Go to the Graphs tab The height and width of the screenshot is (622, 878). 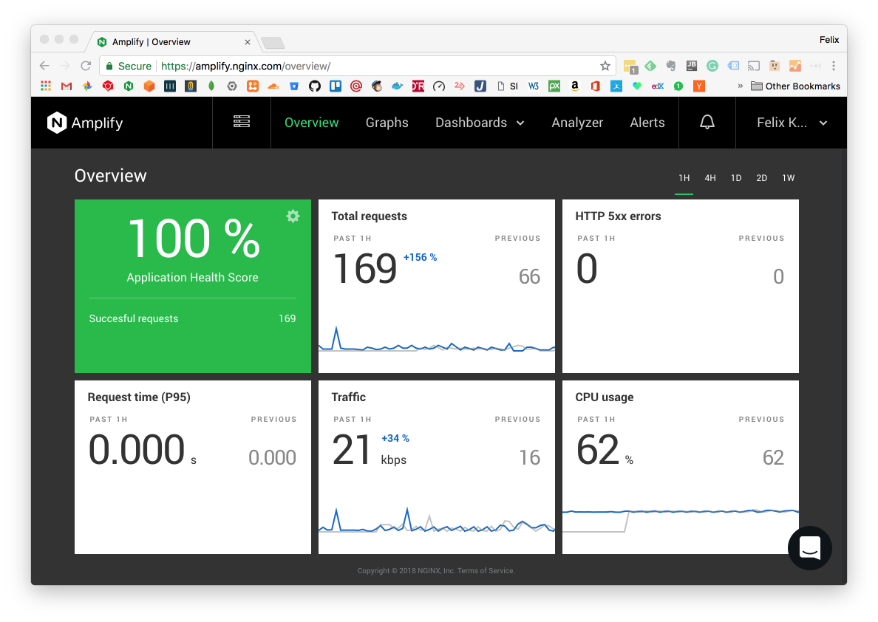[x=387, y=123]
